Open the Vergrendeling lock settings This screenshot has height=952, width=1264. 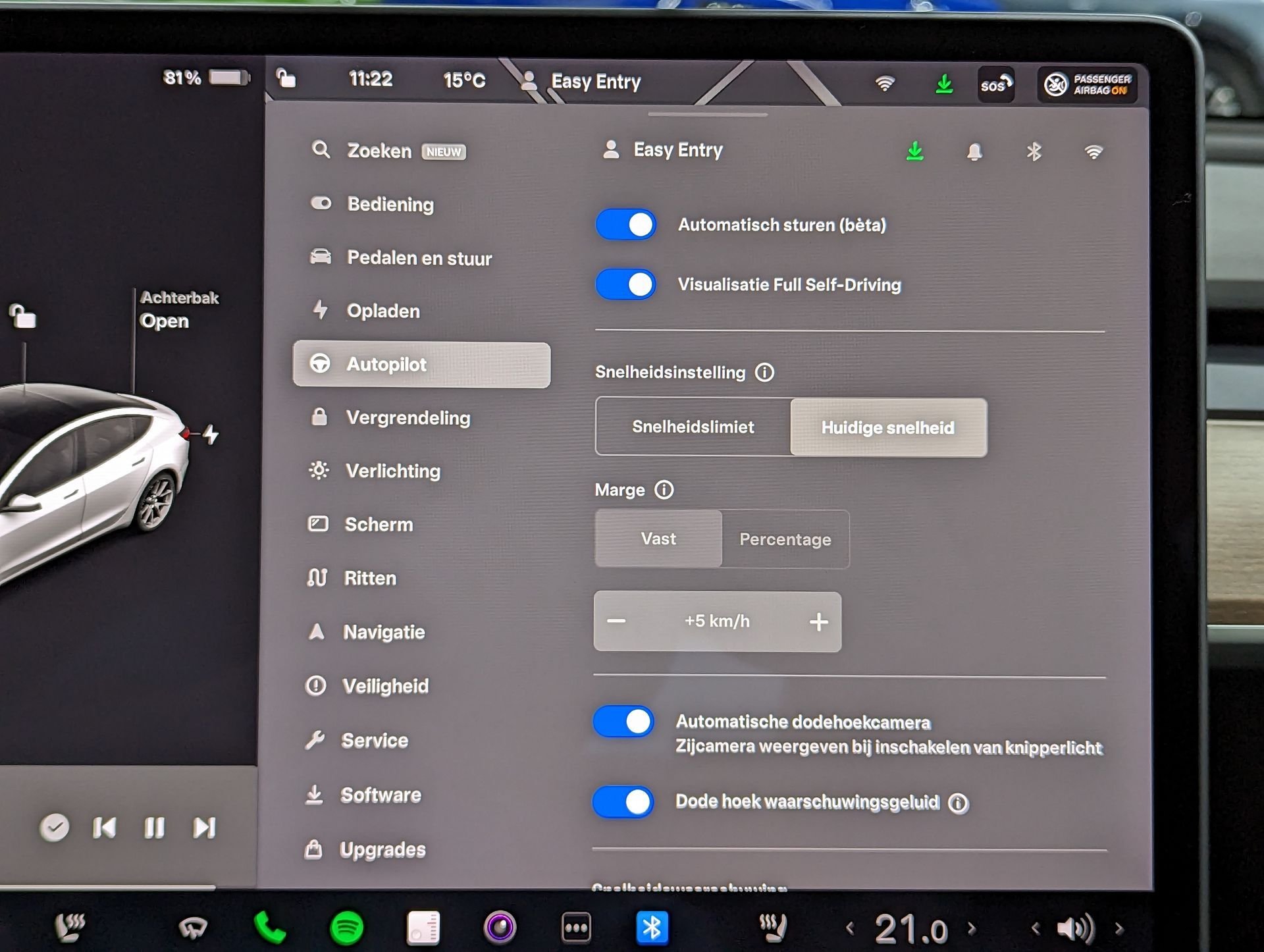390,417
